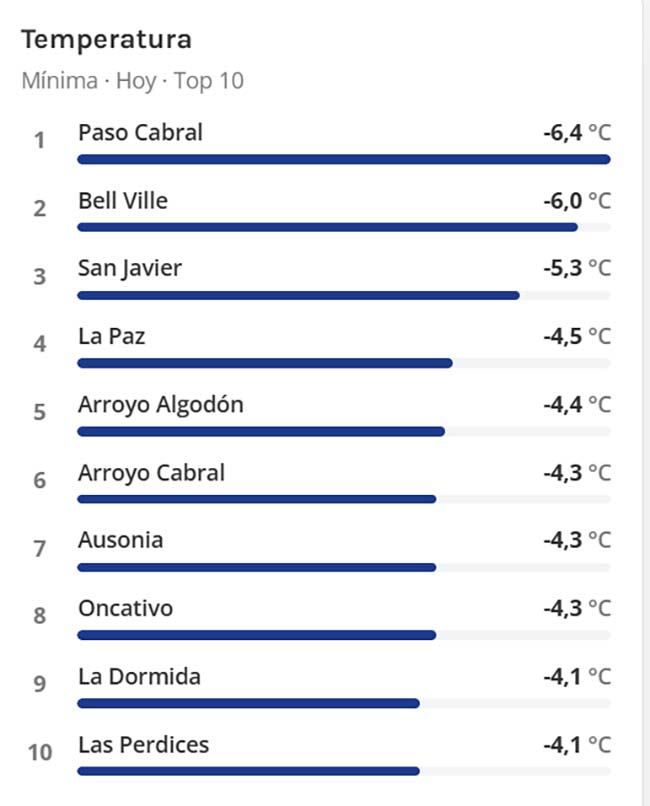Click rank number 10
650x806 pixels.
tap(40, 752)
